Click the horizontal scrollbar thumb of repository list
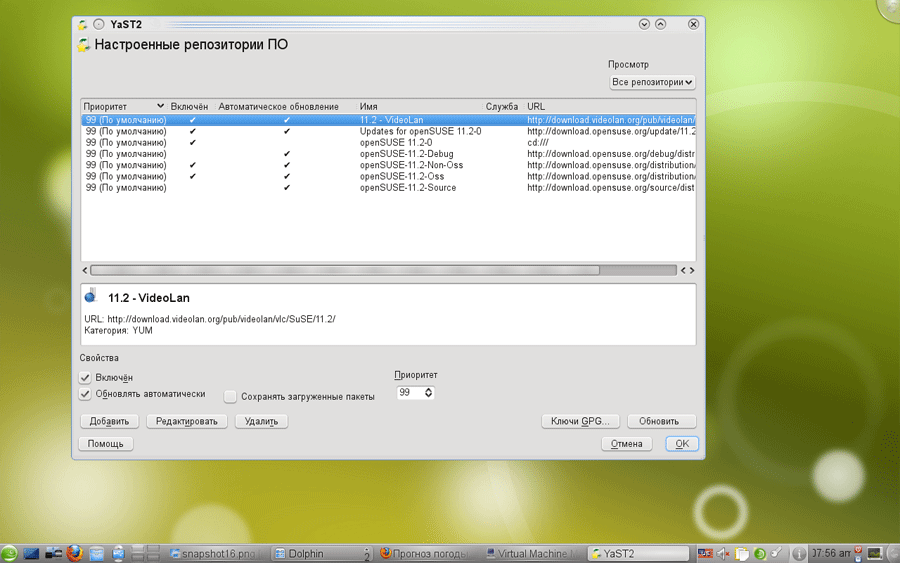This screenshot has width=900, height=563. point(345,270)
